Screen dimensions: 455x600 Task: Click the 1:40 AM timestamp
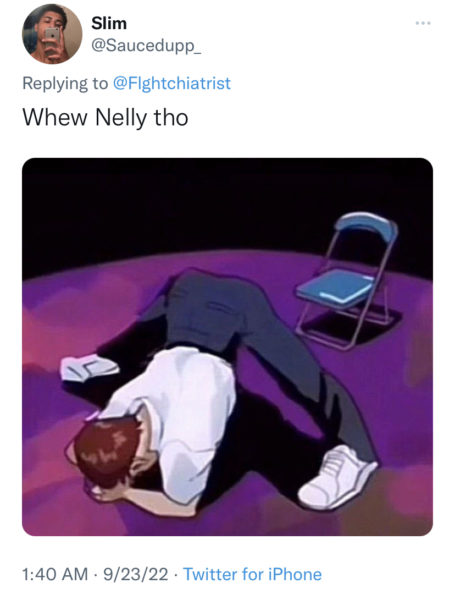[x=55, y=574]
